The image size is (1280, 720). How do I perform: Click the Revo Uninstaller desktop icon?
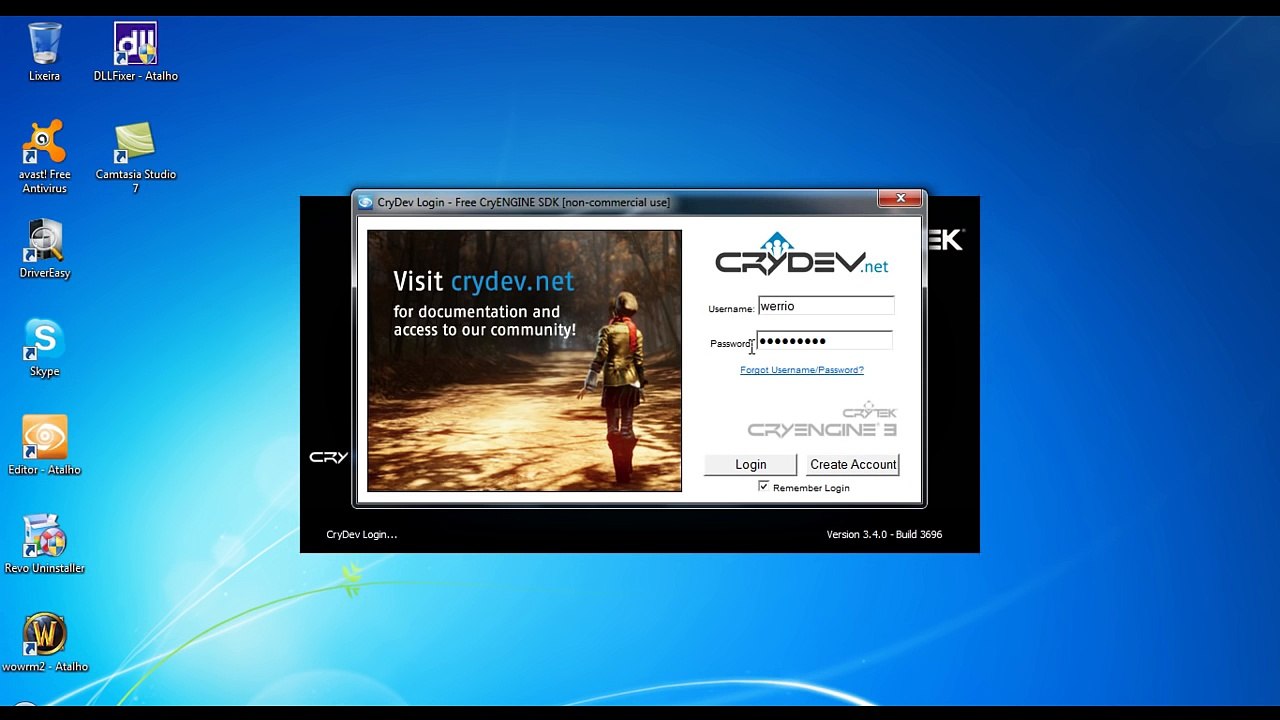tap(44, 545)
